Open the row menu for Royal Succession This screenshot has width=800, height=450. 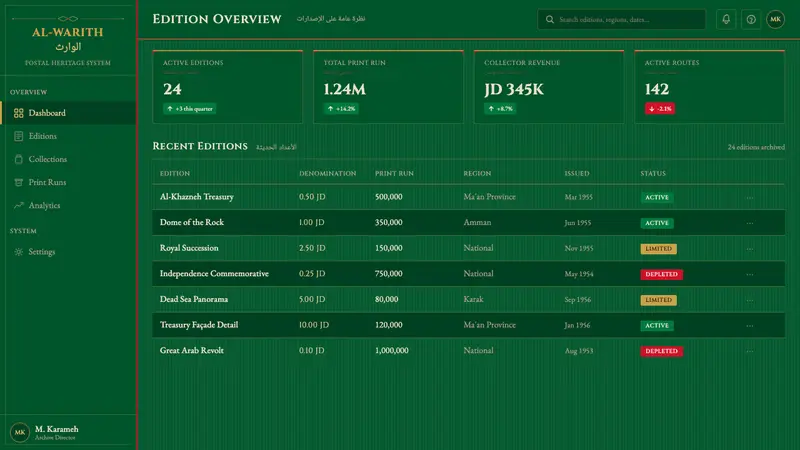tap(749, 248)
